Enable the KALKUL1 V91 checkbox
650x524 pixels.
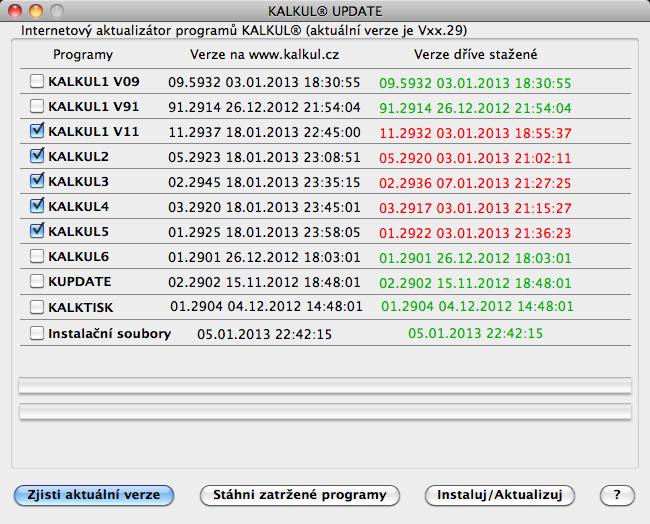click(x=37, y=106)
